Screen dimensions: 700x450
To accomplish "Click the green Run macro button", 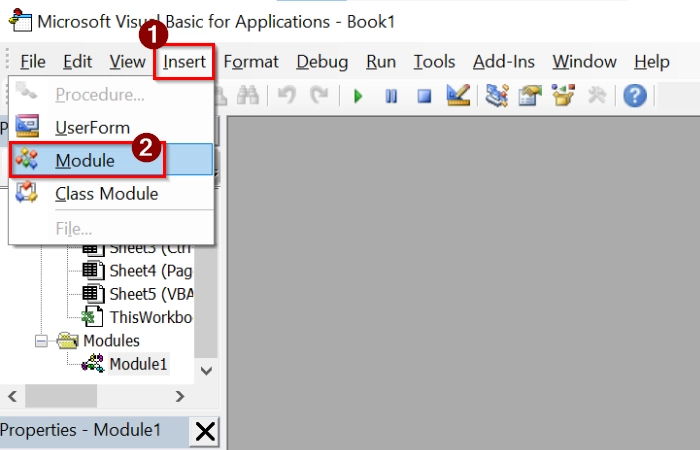I will point(358,96).
